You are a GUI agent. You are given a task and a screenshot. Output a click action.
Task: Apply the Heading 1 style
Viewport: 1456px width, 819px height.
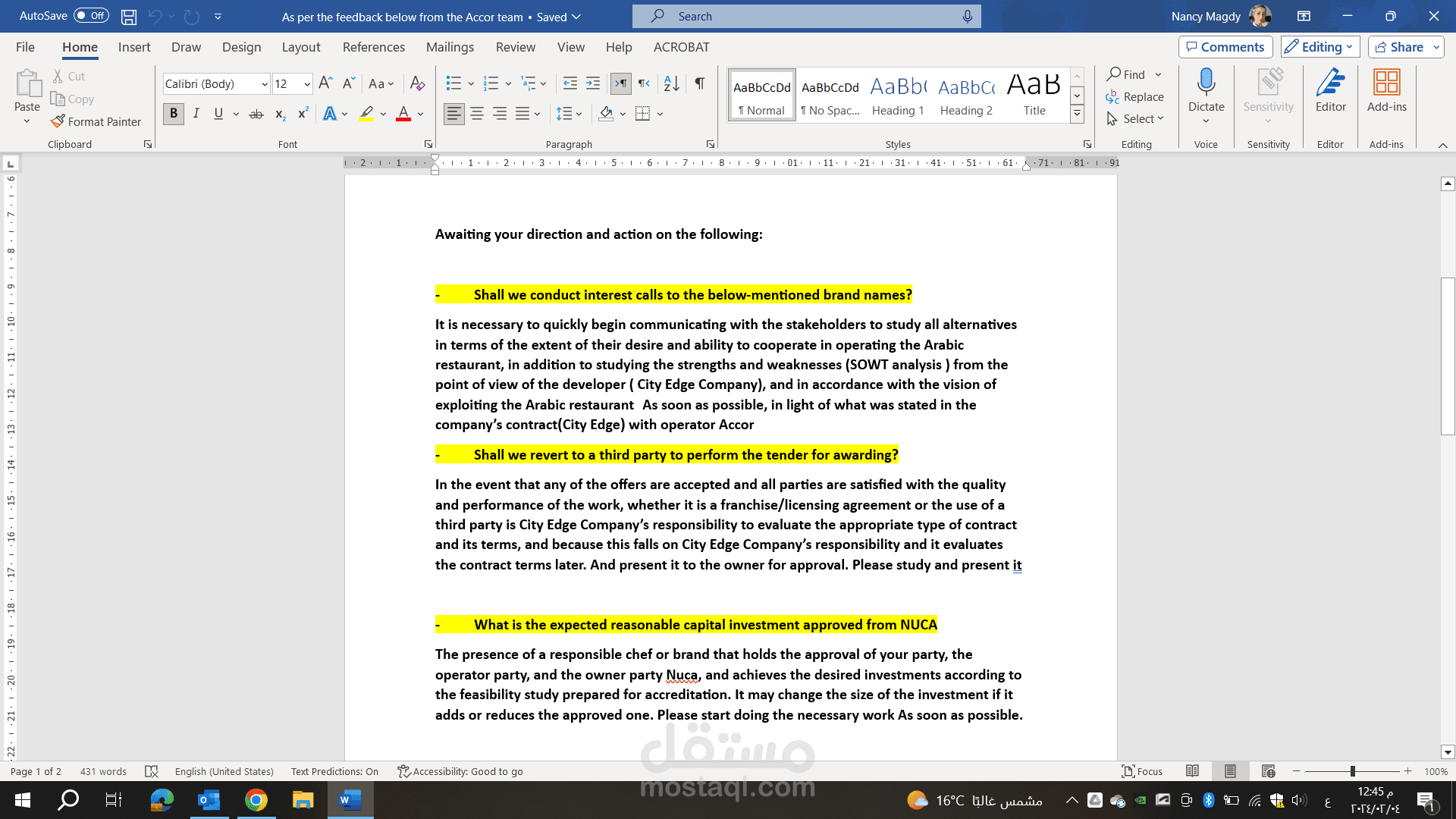pos(898,96)
